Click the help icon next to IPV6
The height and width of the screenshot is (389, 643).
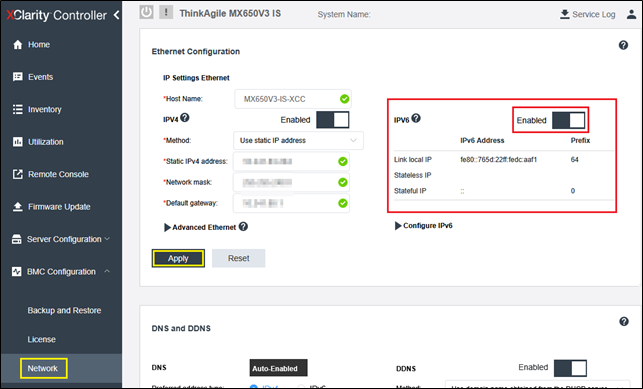[x=416, y=118]
